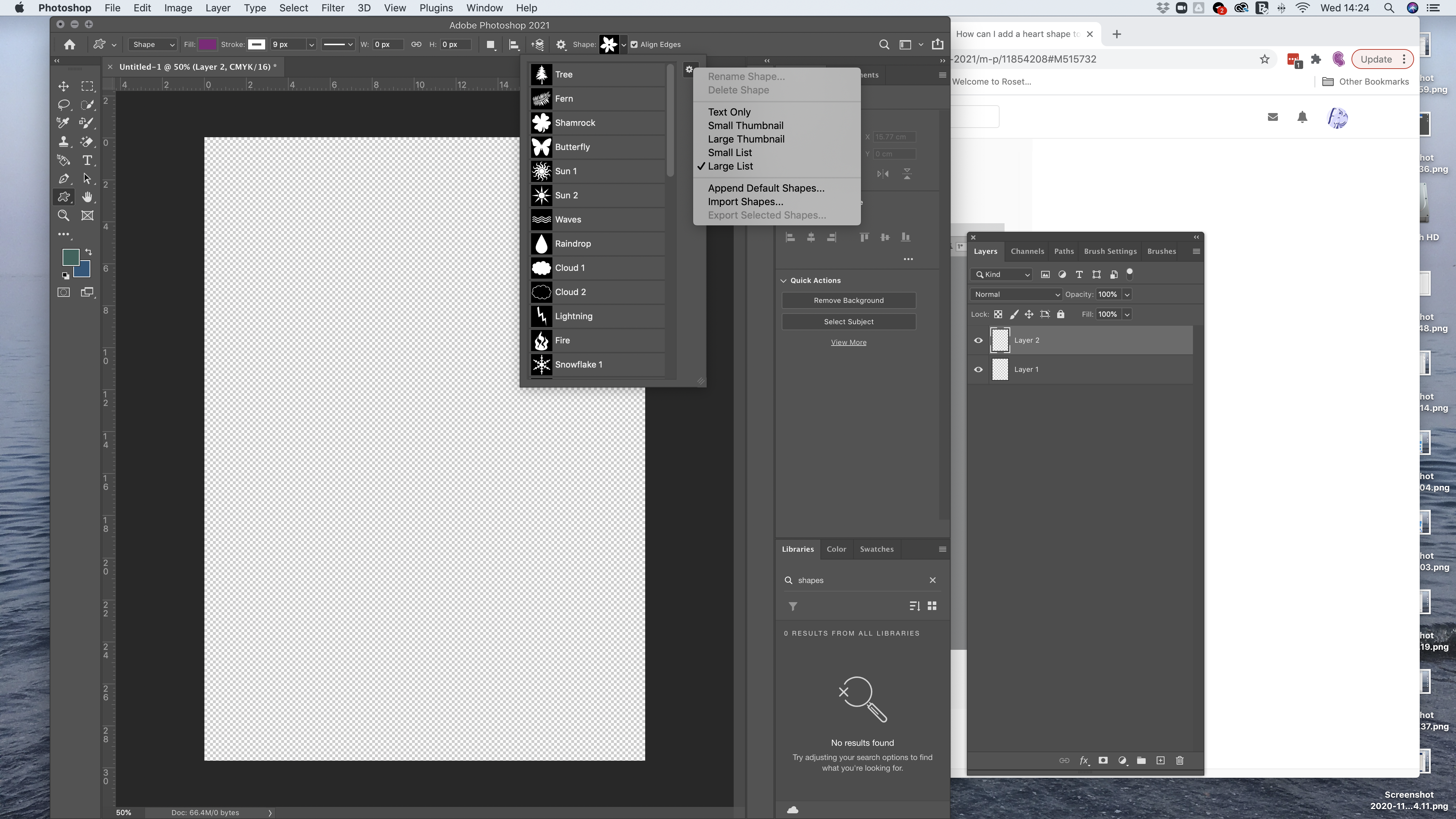Select the Hand tool
Image resolution: width=1456 pixels, height=819 pixels.
pos(87,197)
